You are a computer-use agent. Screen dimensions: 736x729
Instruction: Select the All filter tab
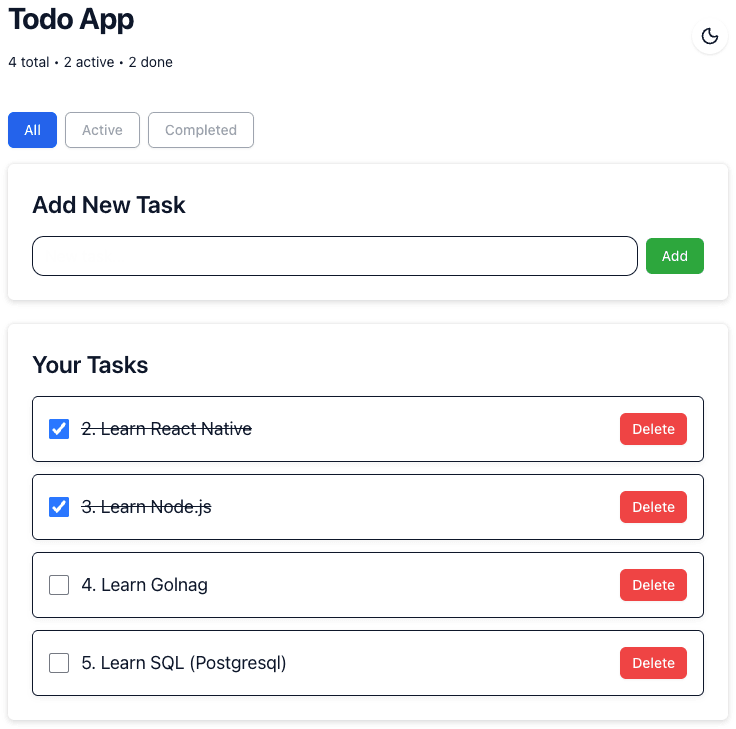[x=33, y=130]
